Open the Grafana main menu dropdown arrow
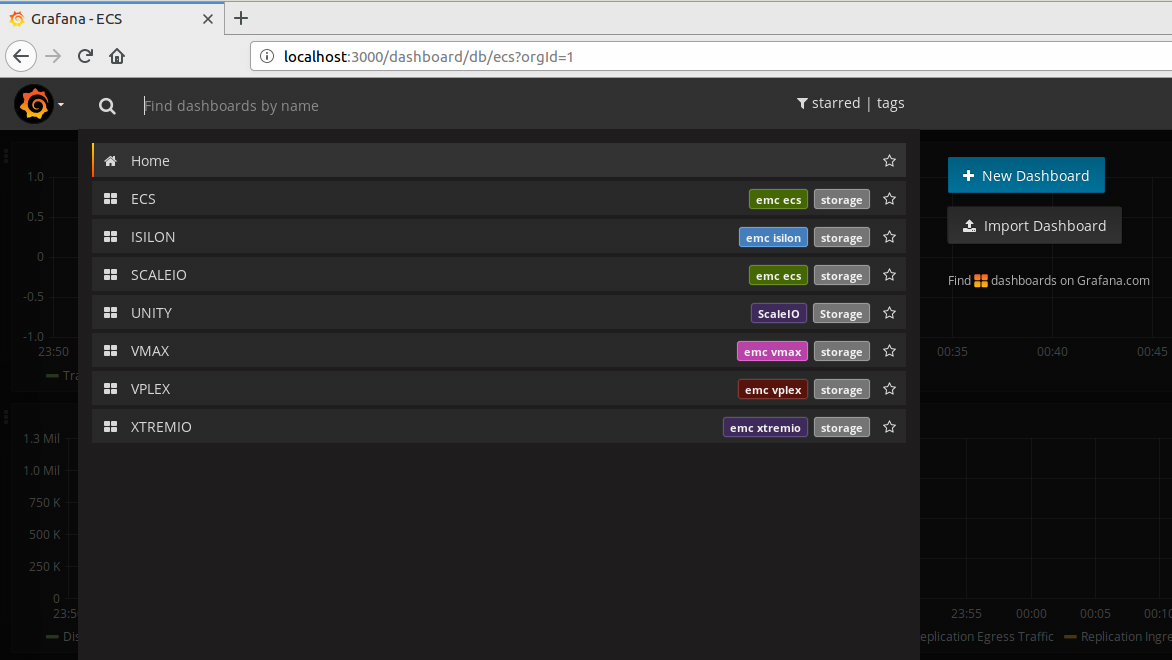The width and height of the screenshot is (1172, 660). pos(61,105)
